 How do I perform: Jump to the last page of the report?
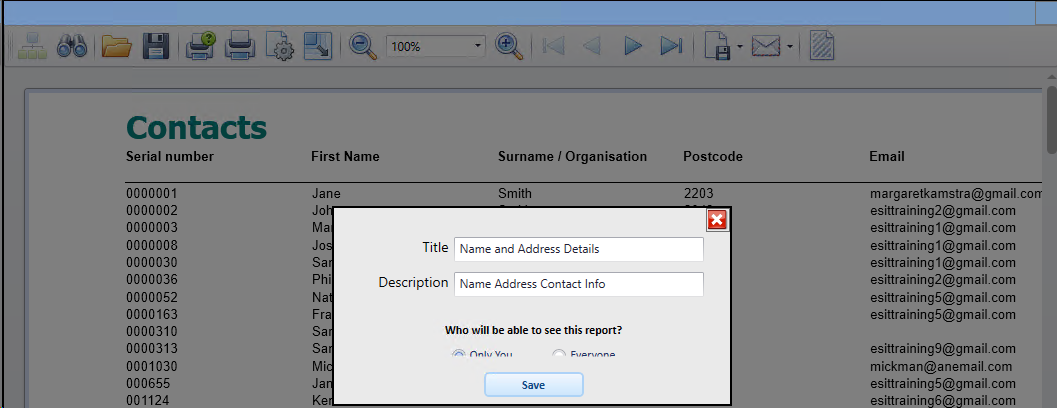(x=671, y=46)
